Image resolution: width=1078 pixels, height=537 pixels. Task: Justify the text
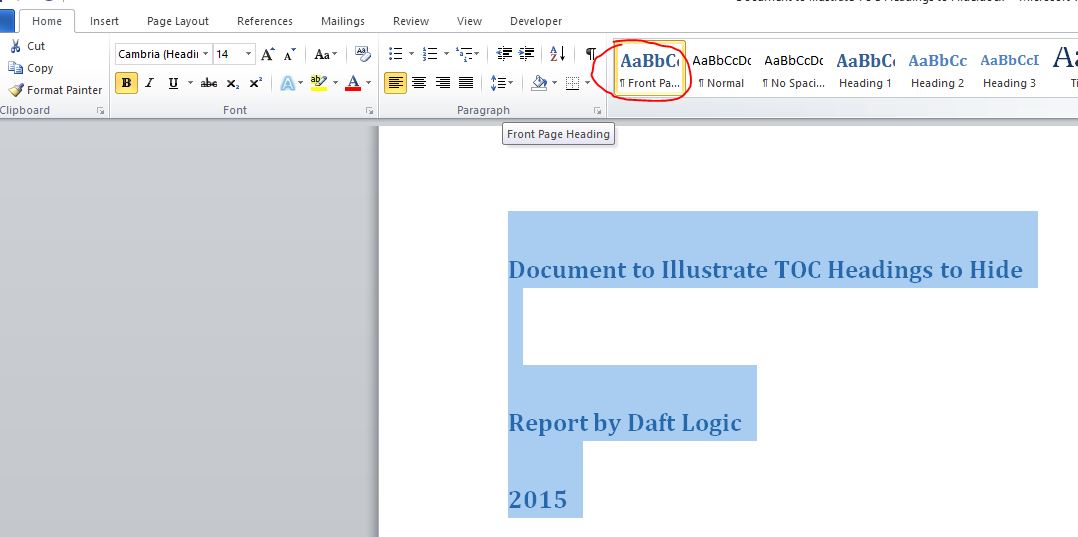pyautogui.click(x=466, y=83)
